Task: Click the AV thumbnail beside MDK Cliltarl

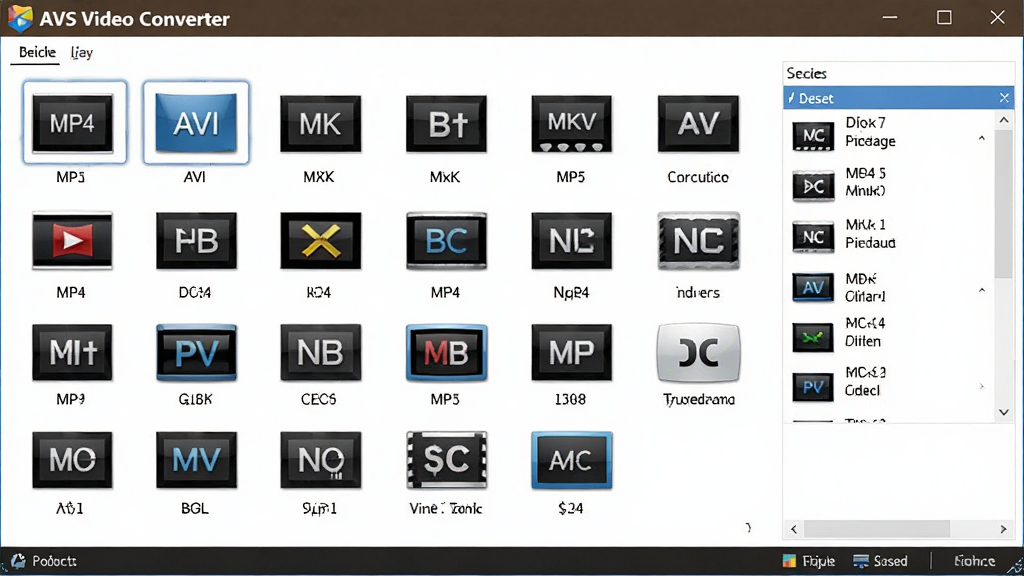Action: (x=813, y=287)
